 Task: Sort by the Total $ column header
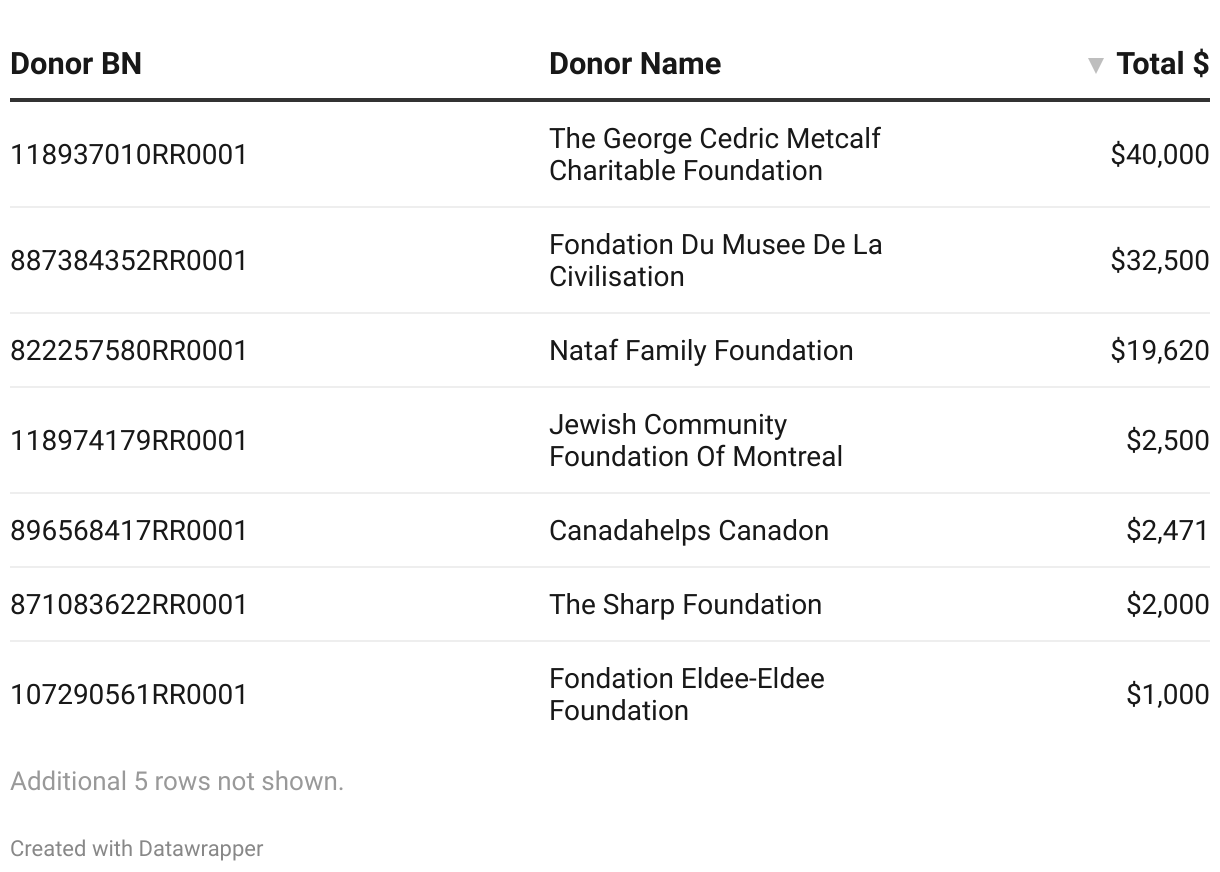[1162, 64]
